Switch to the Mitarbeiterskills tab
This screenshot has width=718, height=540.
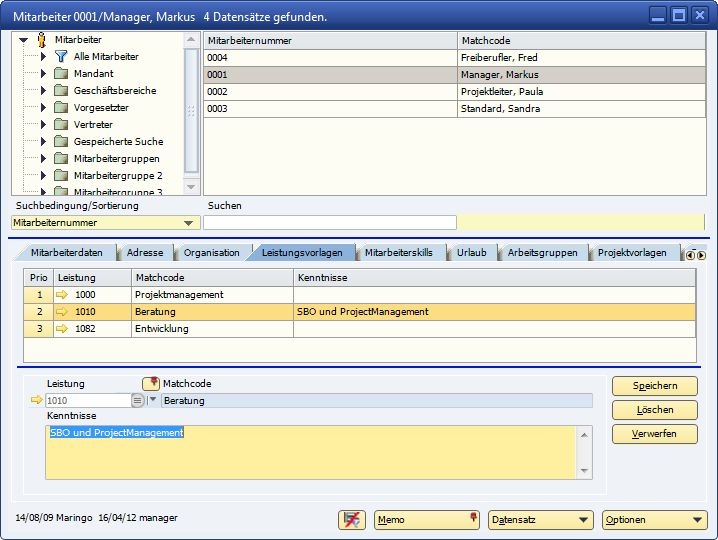pos(398,253)
